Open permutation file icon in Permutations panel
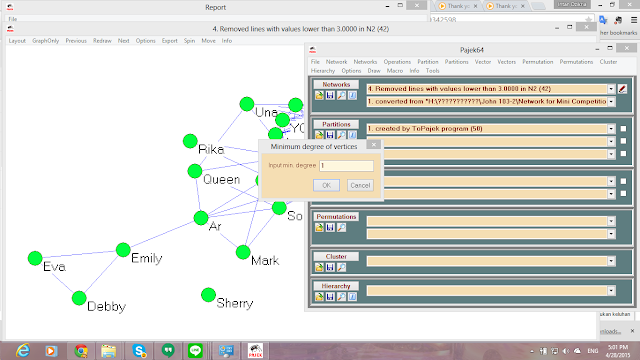Image resolution: width=640 pixels, height=360 pixels. coord(319,228)
